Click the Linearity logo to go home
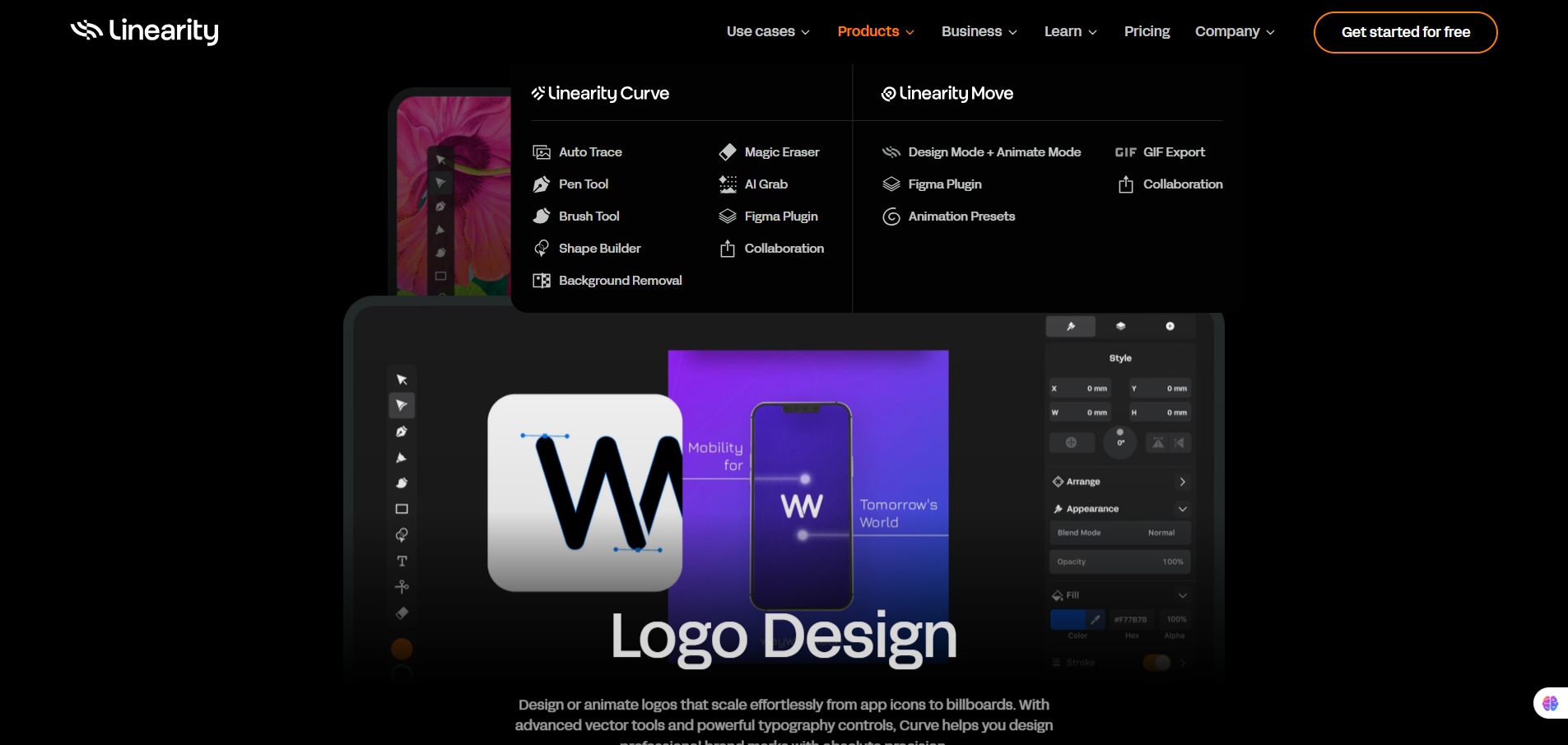This screenshot has width=1568, height=745. (145, 31)
